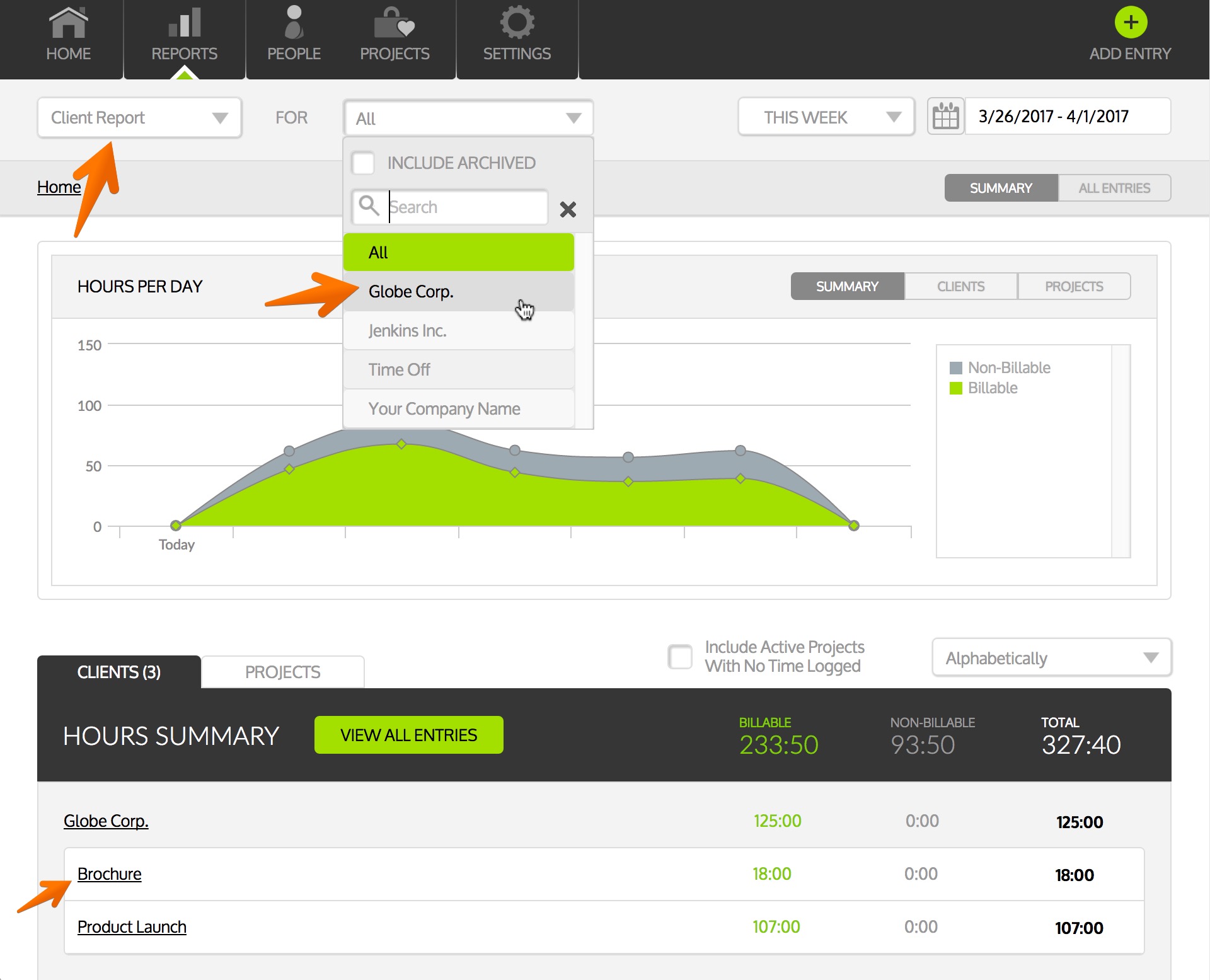This screenshot has height=980, width=1210.
Task: Open the calendar date picker icon
Action: coord(945,117)
